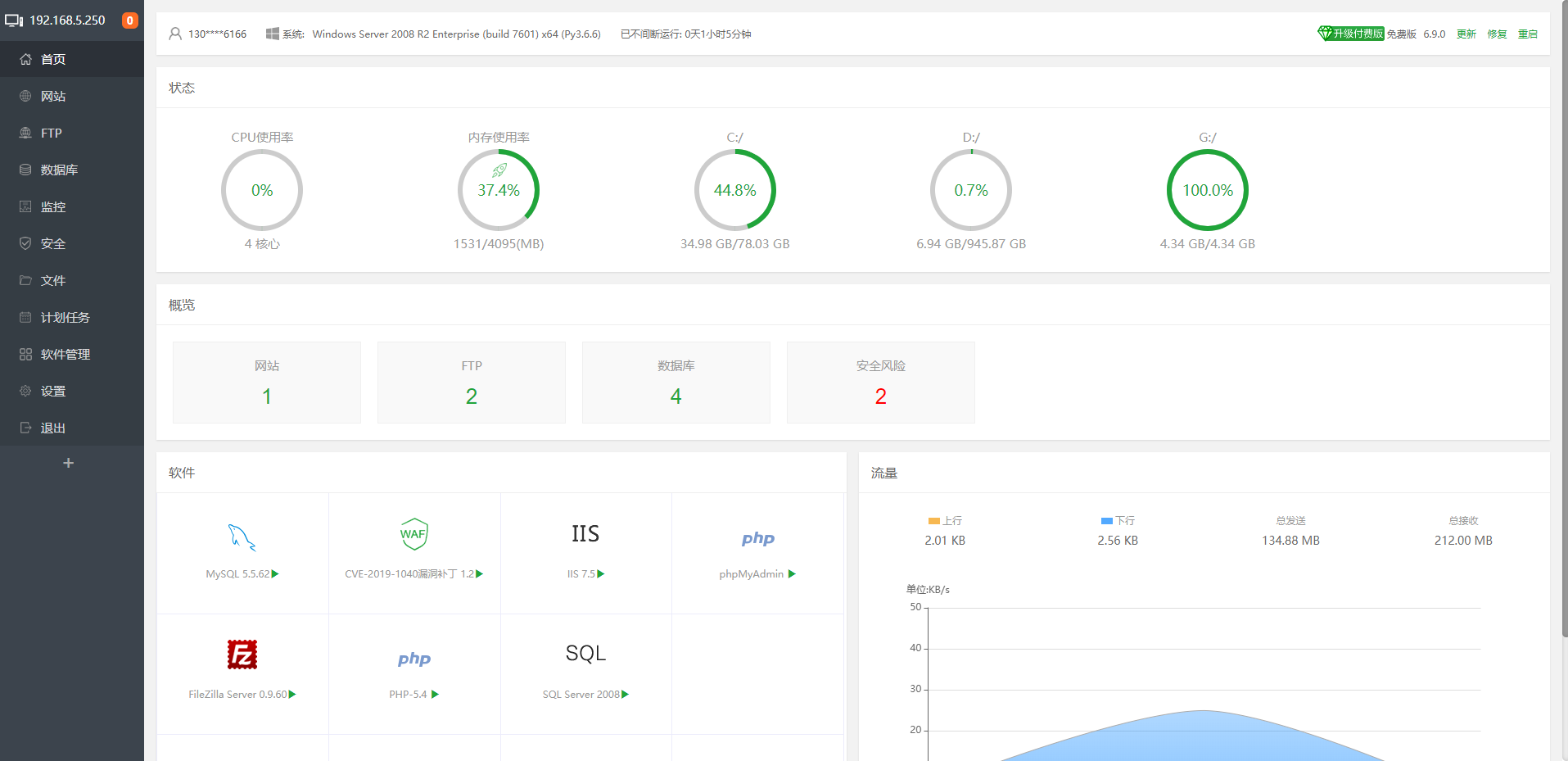This screenshot has width=1568, height=761.
Task: Click 总接收 value 212.00 MB
Action: coord(1463,541)
